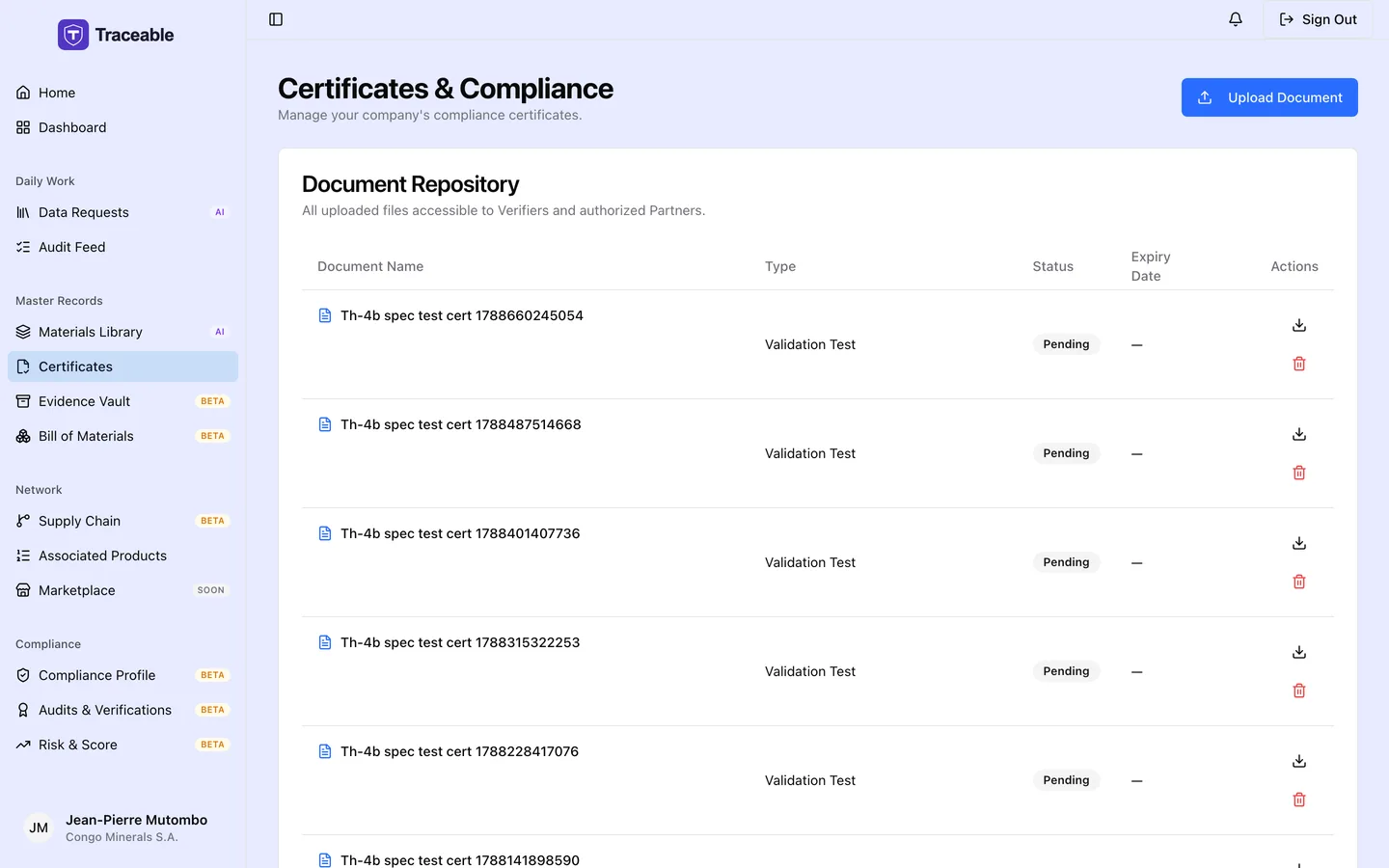Click document name 'Th-4b spec test cert 1788487514668'
Screen dimensions: 1389x868
[461, 424]
